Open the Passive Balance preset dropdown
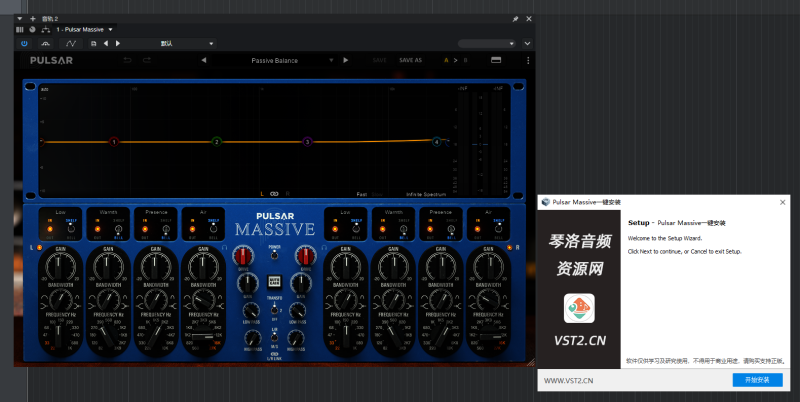 [331, 60]
